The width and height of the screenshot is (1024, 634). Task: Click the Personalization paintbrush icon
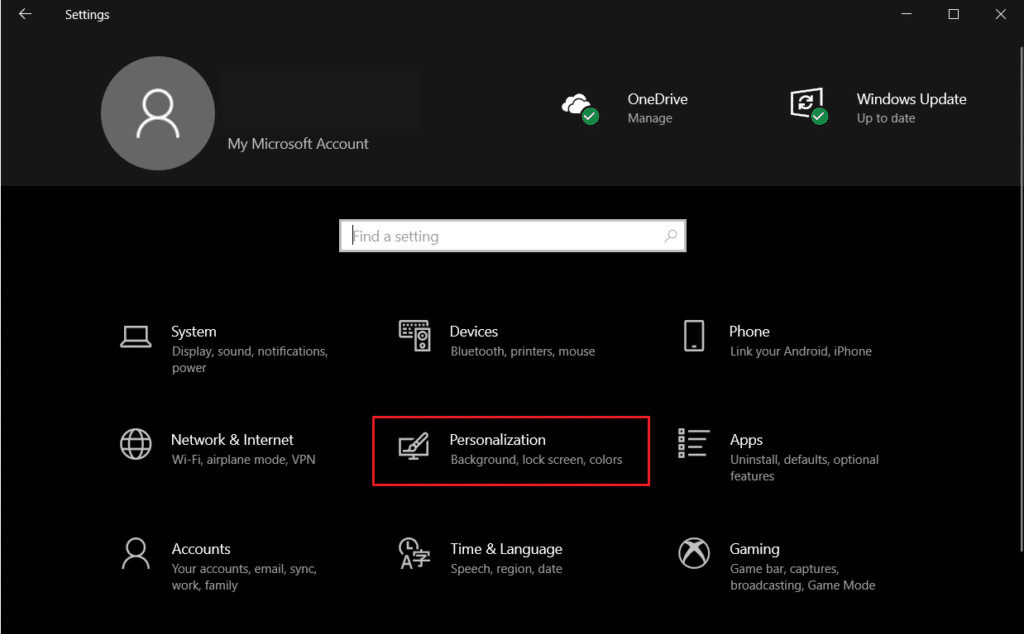414,446
